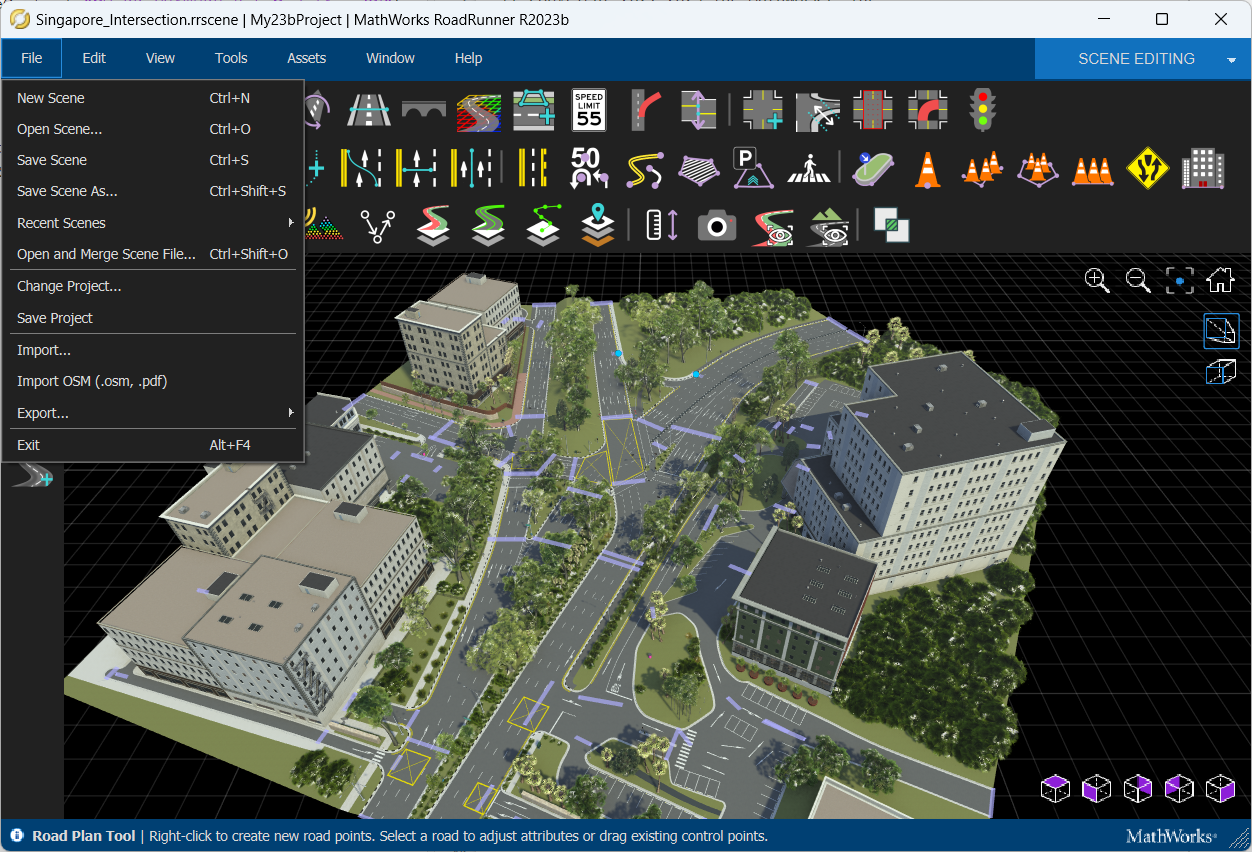Expand the Recent Scenes submenu
Viewport: 1252px width, 852px height.
[150, 223]
